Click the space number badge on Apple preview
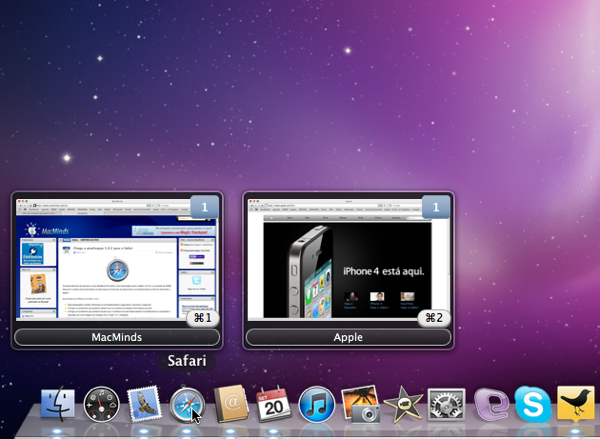The image size is (600, 439). pos(435,207)
